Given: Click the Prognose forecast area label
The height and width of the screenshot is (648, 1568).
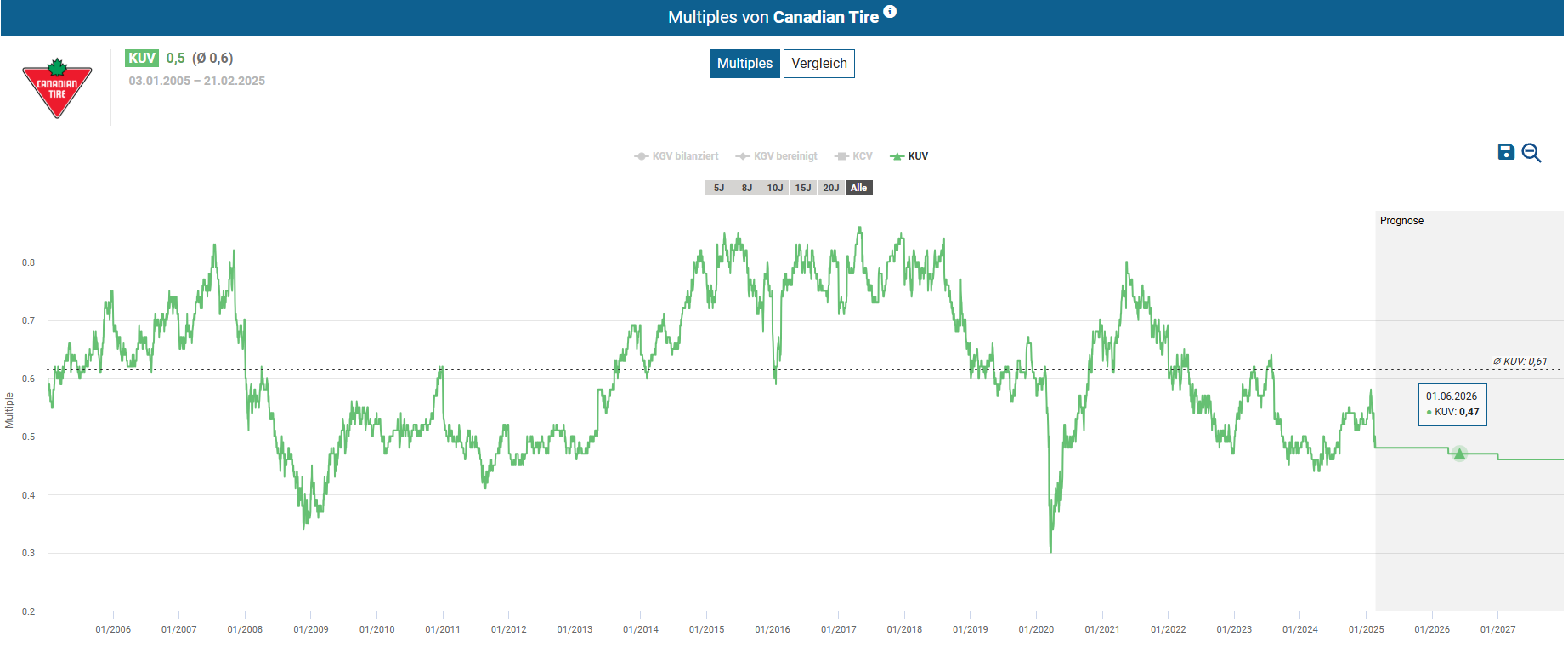Looking at the screenshot, I should coord(1401,221).
